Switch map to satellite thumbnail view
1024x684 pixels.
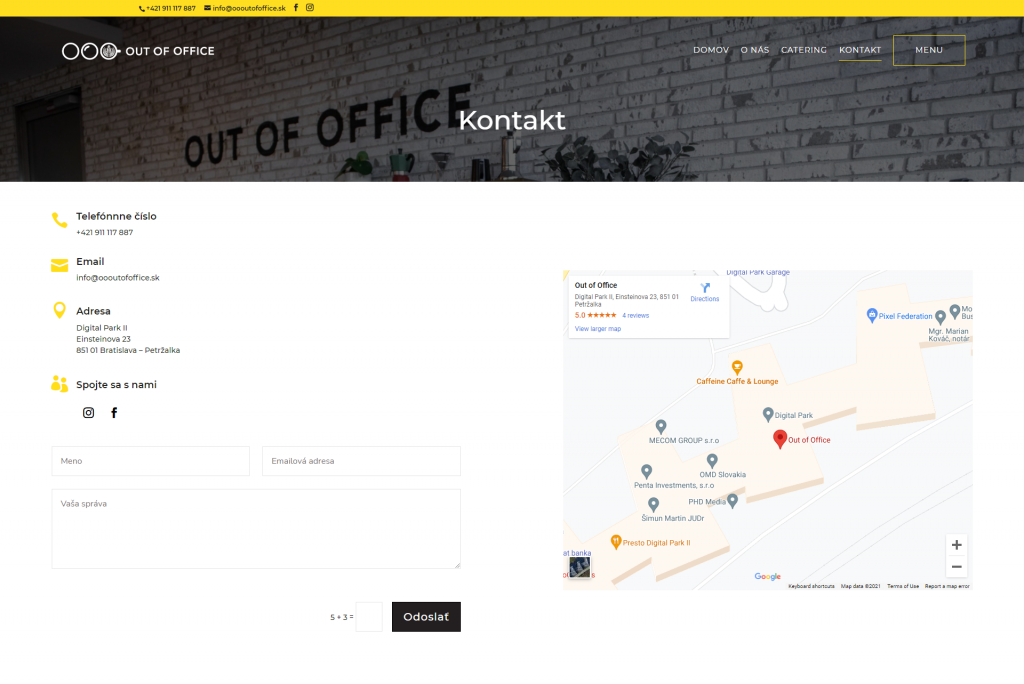(579, 567)
